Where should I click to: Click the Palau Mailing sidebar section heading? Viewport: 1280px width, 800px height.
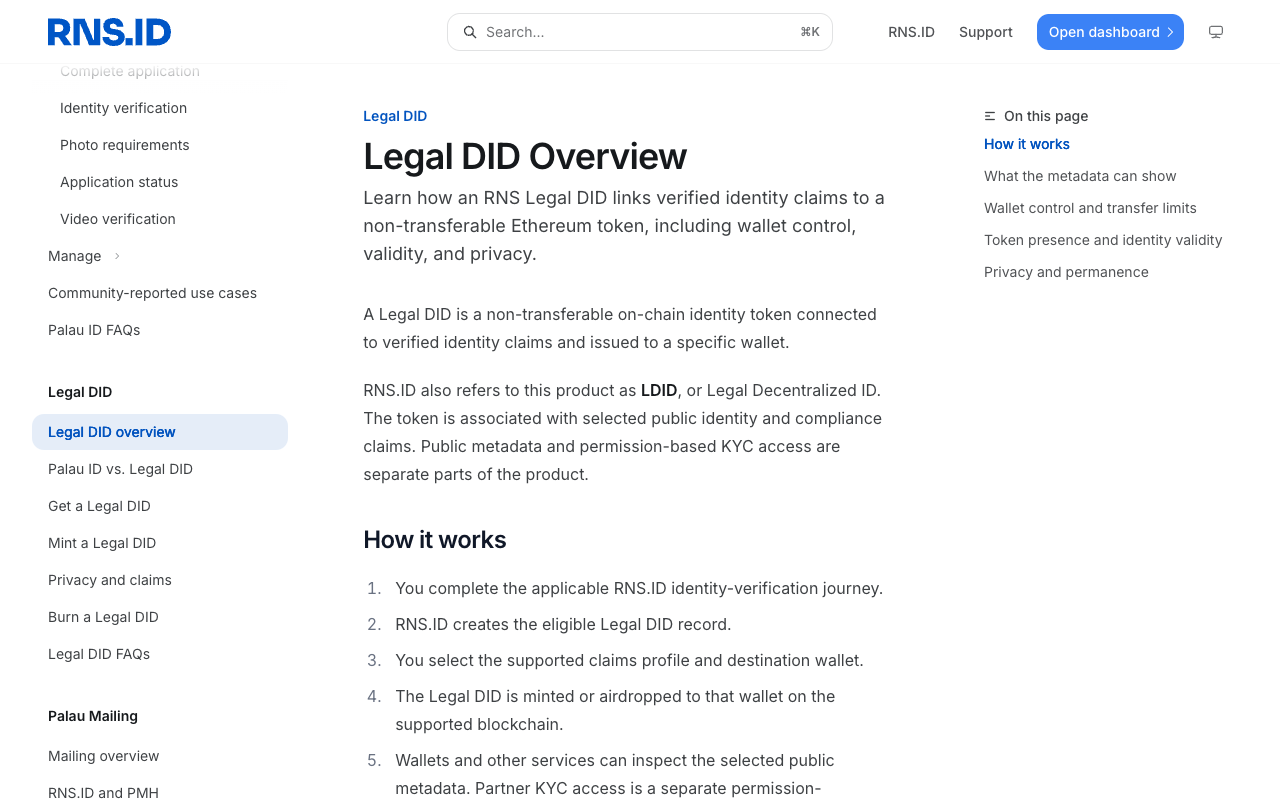[x=93, y=716]
